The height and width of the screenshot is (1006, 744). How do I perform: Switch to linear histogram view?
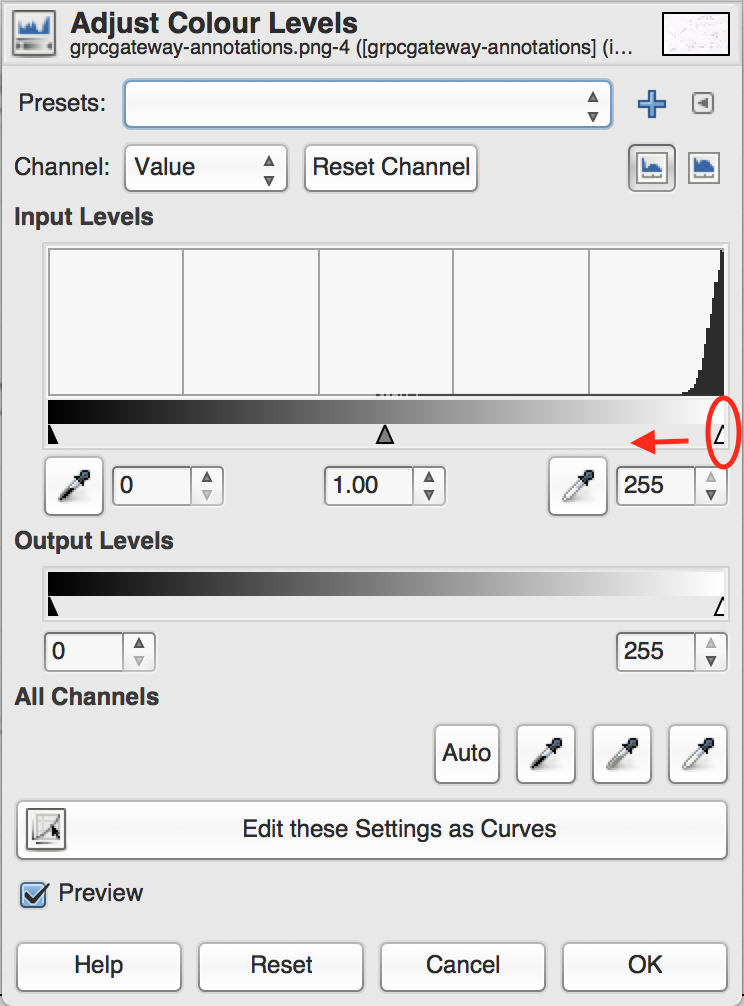[x=652, y=168]
